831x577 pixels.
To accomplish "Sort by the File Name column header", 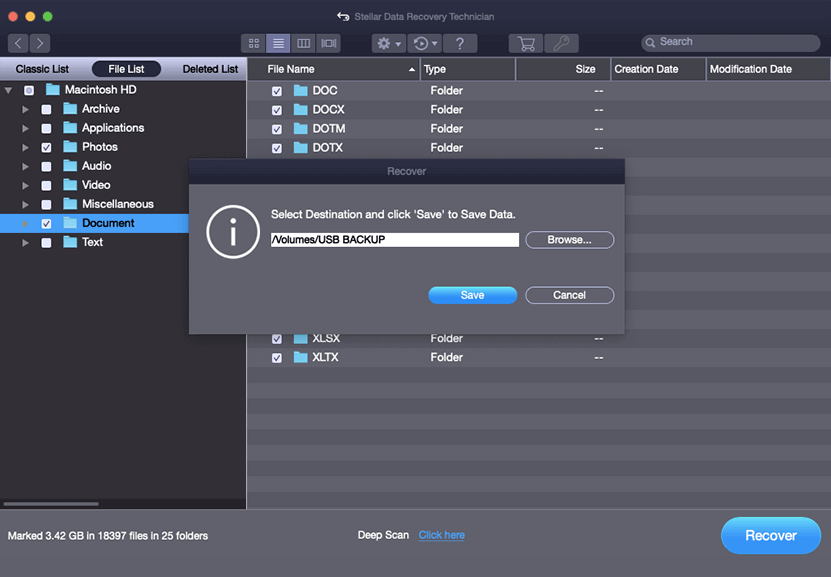I will click(x=334, y=69).
